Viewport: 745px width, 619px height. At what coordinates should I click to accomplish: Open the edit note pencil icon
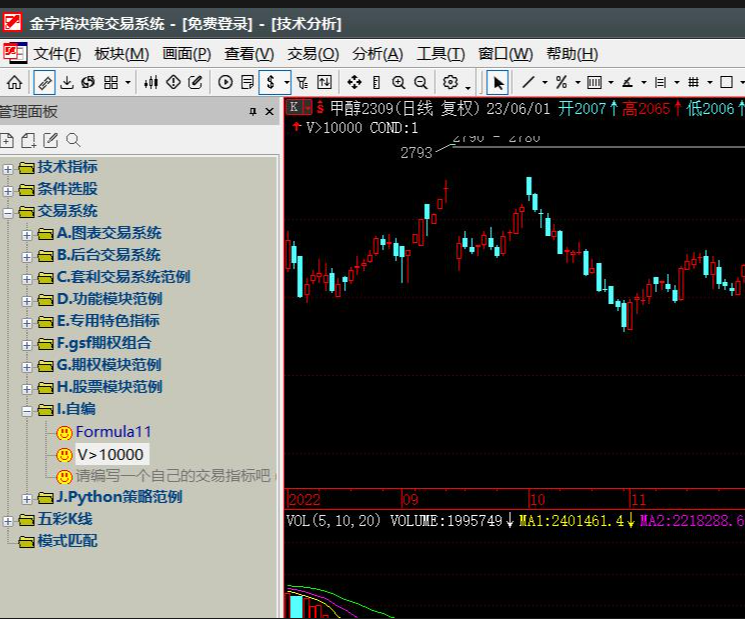click(195, 83)
